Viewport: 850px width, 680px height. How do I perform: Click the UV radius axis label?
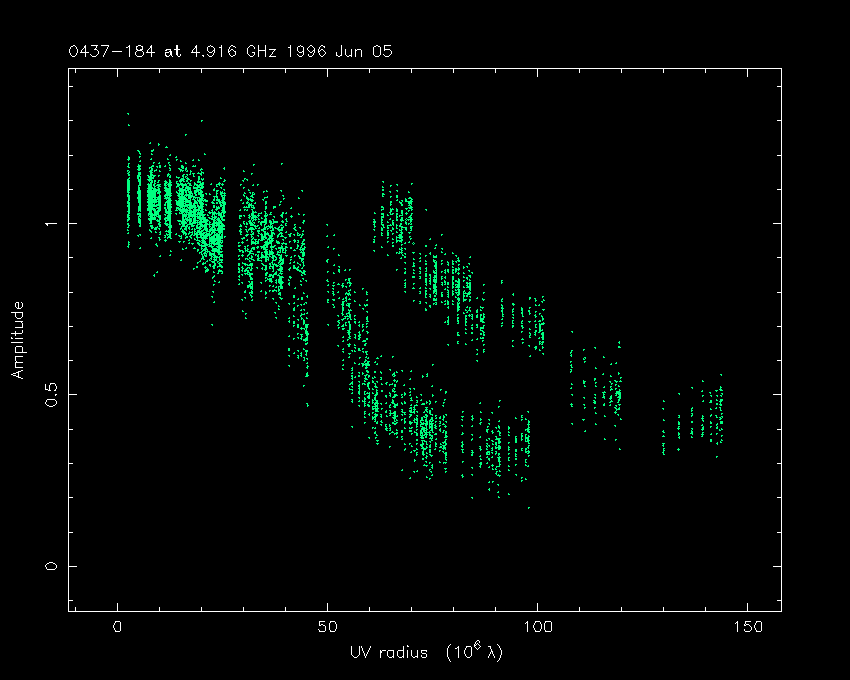tap(386, 653)
